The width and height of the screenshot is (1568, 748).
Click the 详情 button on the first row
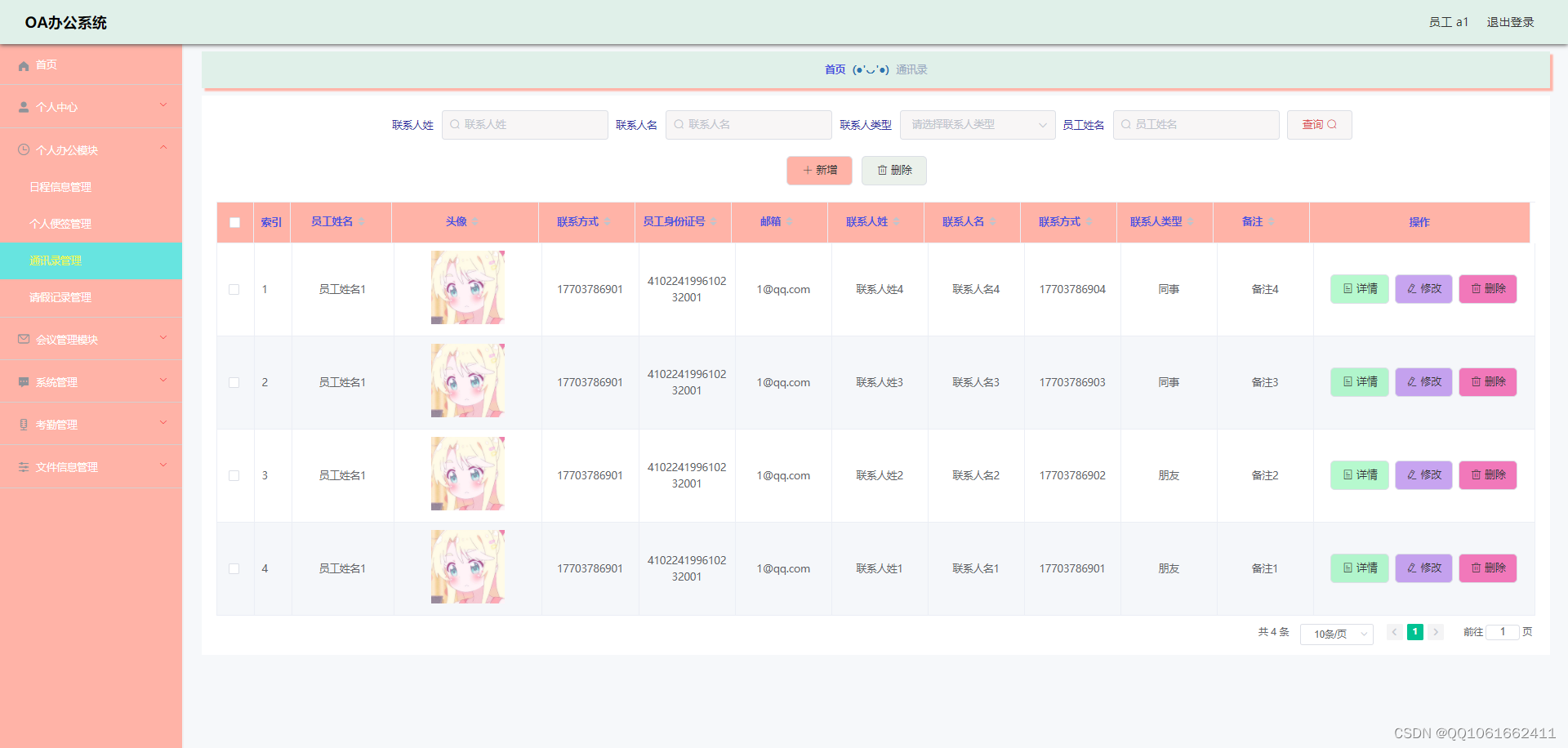tap(1359, 288)
